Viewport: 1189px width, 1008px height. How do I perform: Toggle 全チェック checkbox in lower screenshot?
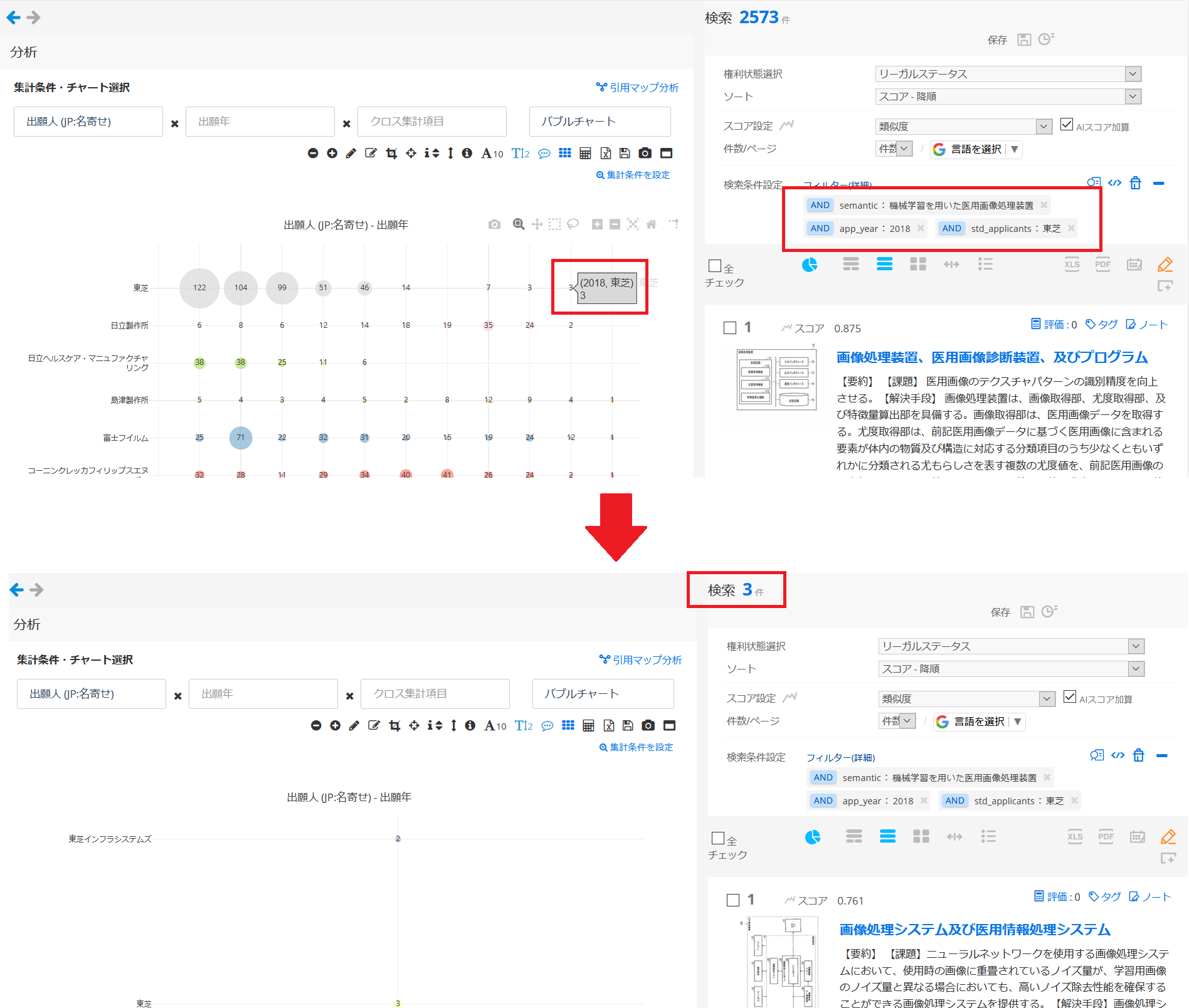718,838
